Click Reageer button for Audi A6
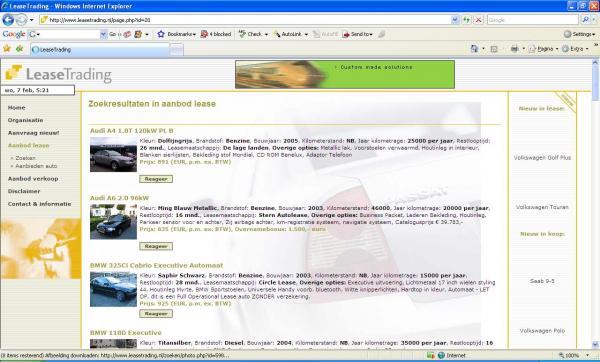This screenshot has width=600, height=362. [x=156, y=246]
